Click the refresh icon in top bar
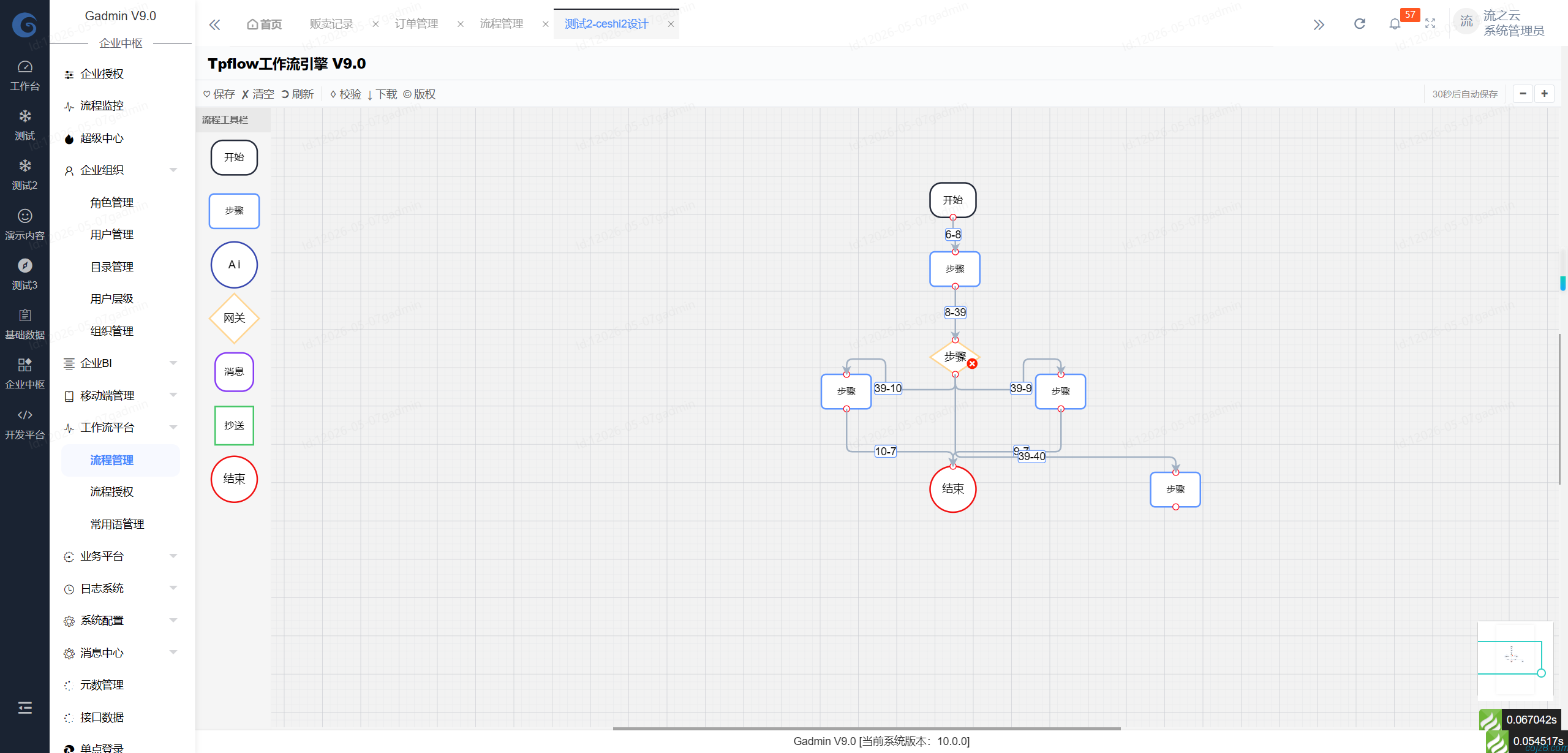 pyautogui.click(x=1360, y=24)
